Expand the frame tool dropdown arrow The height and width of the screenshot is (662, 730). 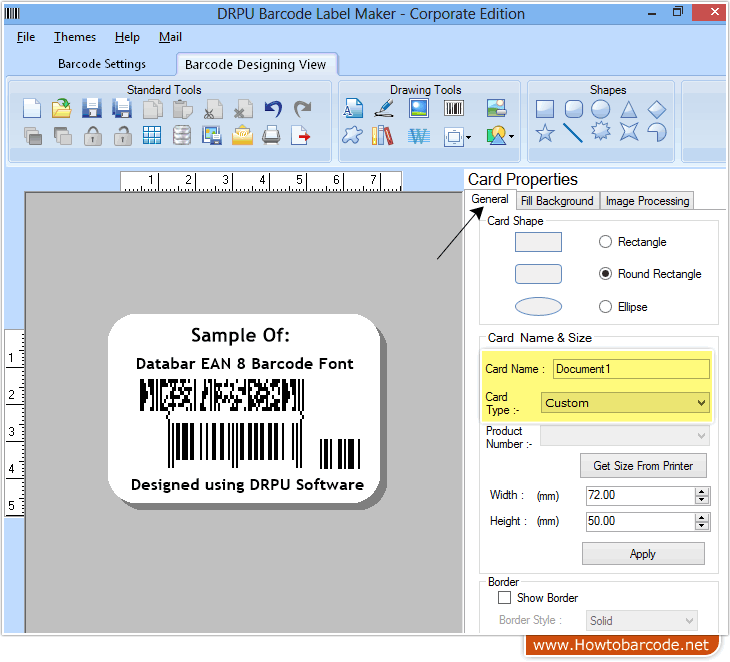(468, 137)
